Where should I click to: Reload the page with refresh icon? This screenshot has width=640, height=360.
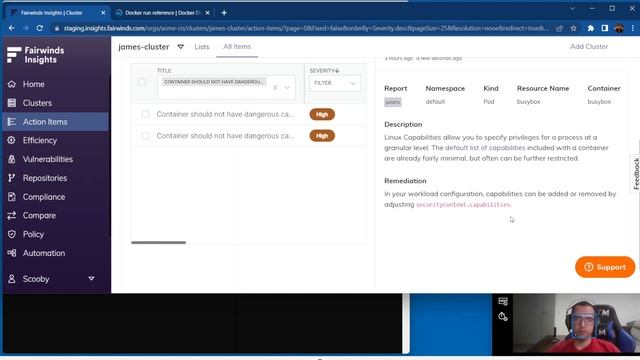[x=40, y=28]
